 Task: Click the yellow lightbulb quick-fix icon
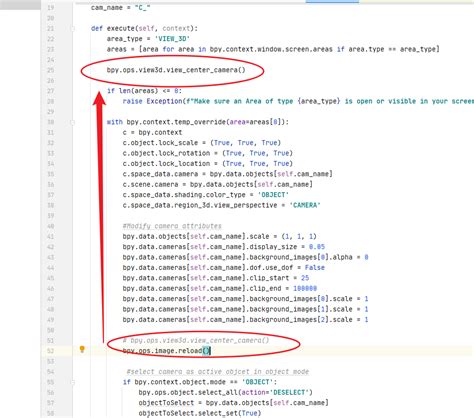click(82, 349)
